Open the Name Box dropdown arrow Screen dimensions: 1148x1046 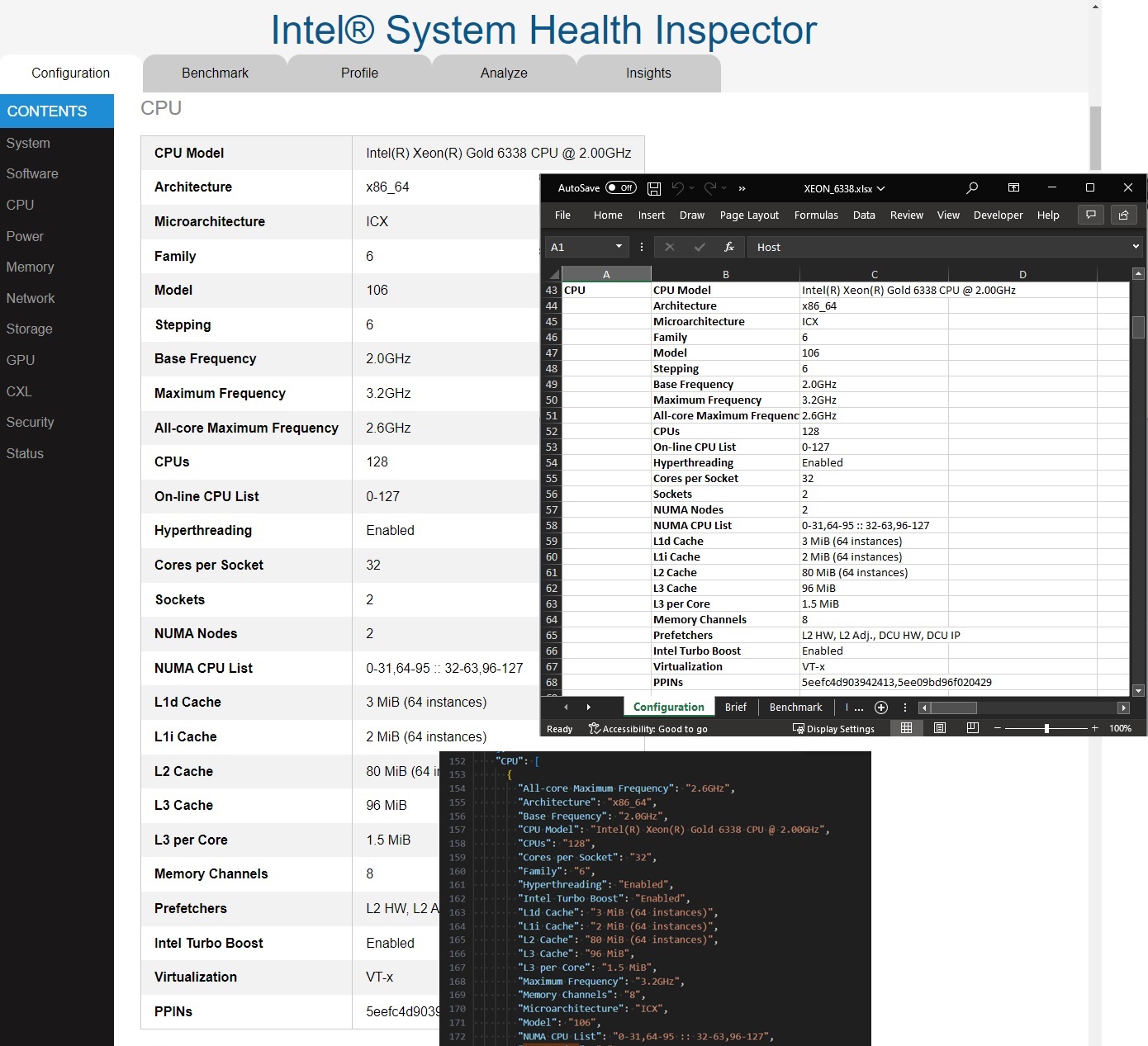(619, 247)
